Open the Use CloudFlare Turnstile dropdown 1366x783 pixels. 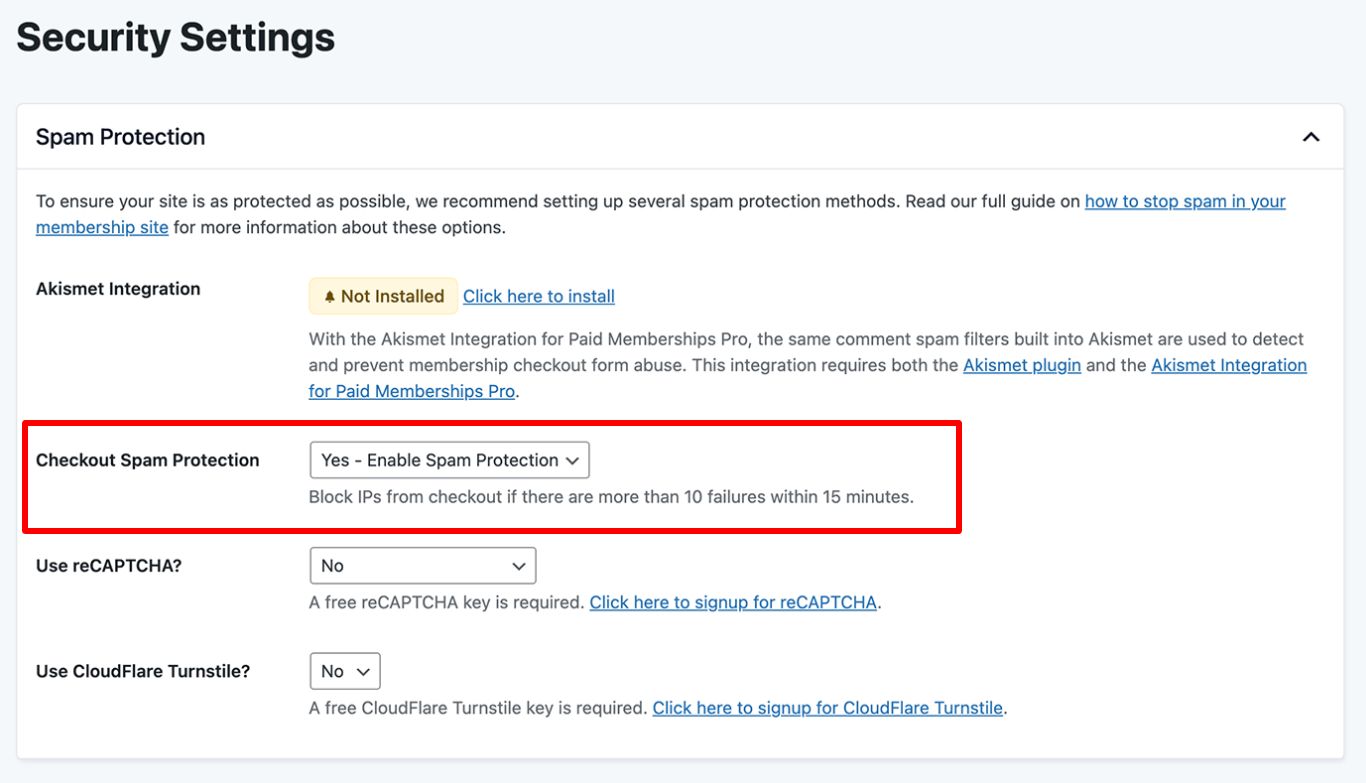pos(344,671)
